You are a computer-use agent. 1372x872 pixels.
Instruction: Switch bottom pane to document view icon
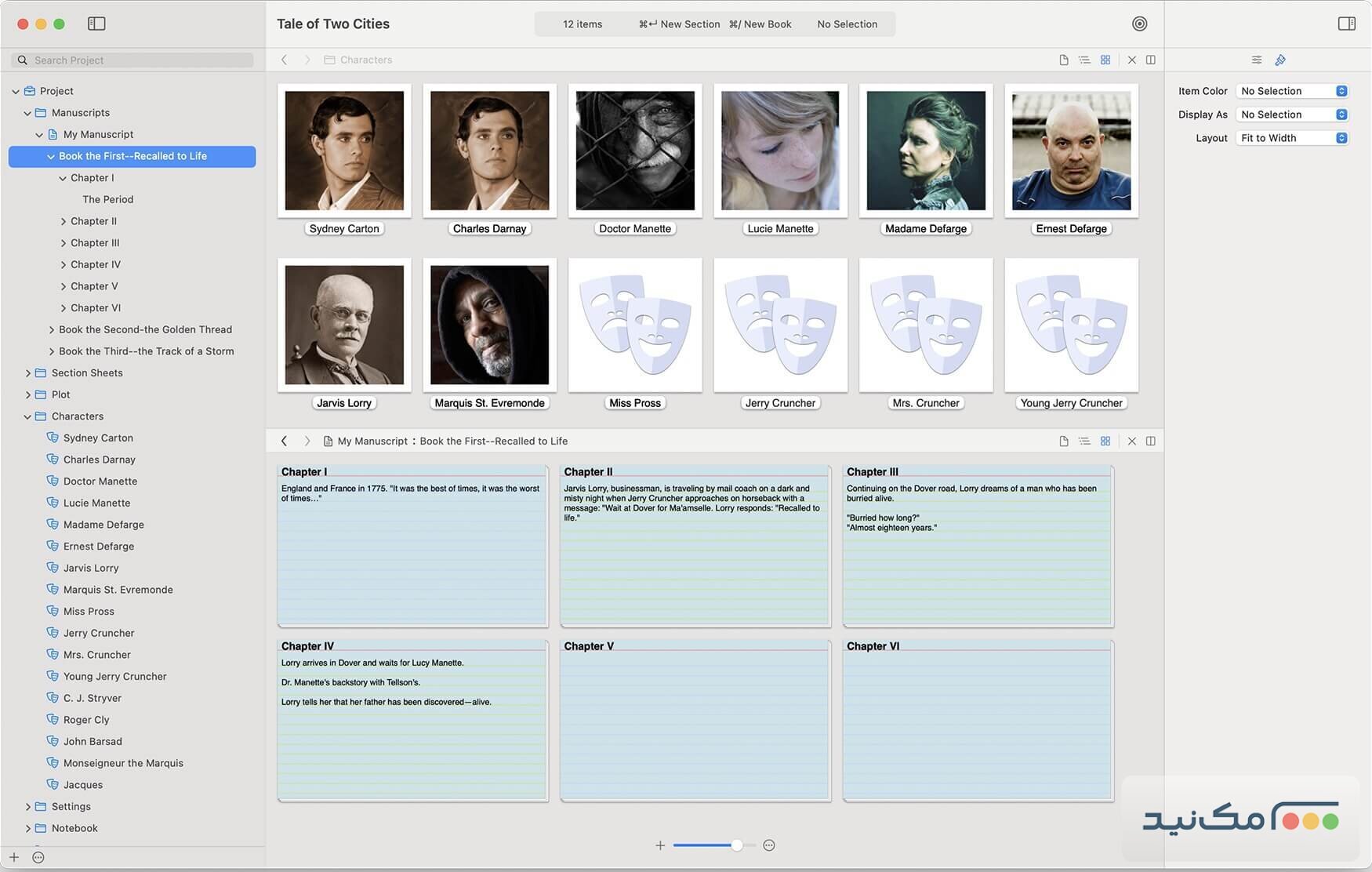(1063, 441)
